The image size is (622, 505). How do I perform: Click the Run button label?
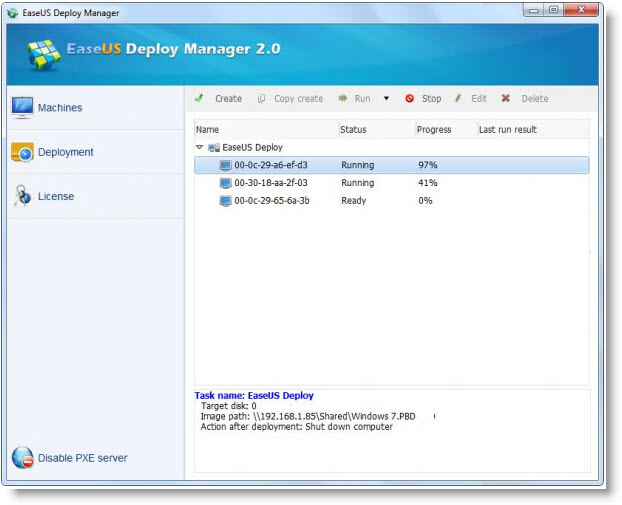[x=362, y=98]
